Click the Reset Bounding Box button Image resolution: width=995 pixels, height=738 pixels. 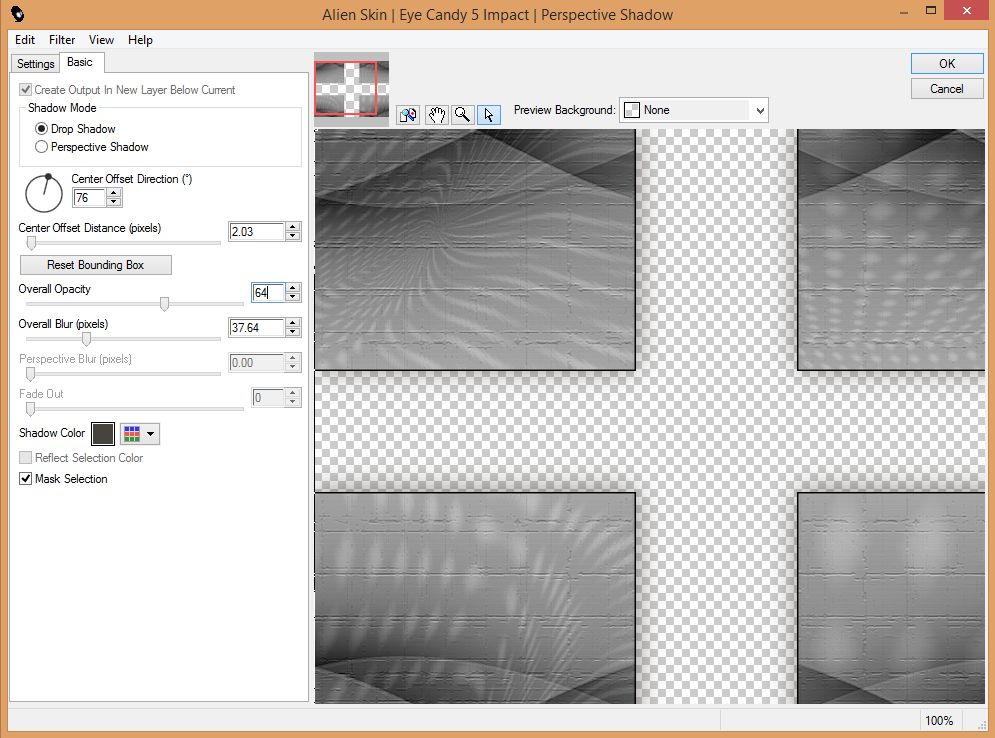coord(96,265)
